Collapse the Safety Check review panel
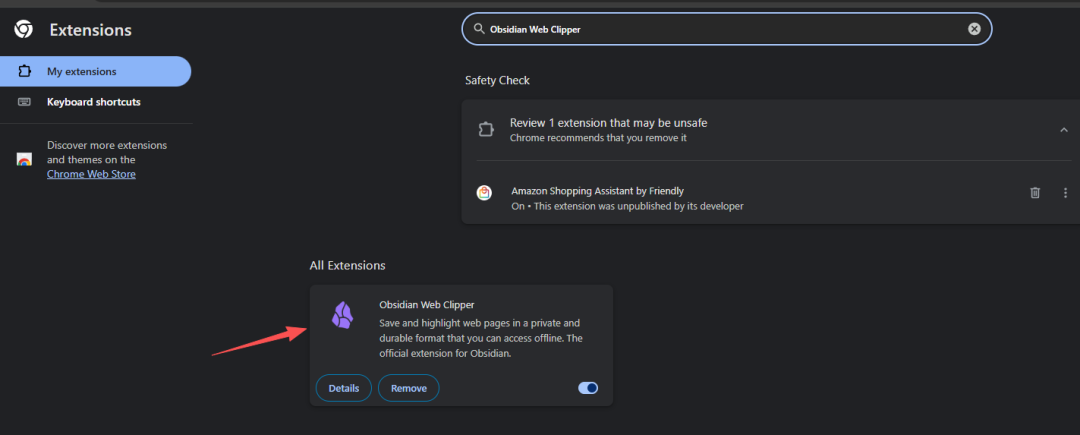The width and height of the screenshot is (1080, 435). tap(1063, 129)
